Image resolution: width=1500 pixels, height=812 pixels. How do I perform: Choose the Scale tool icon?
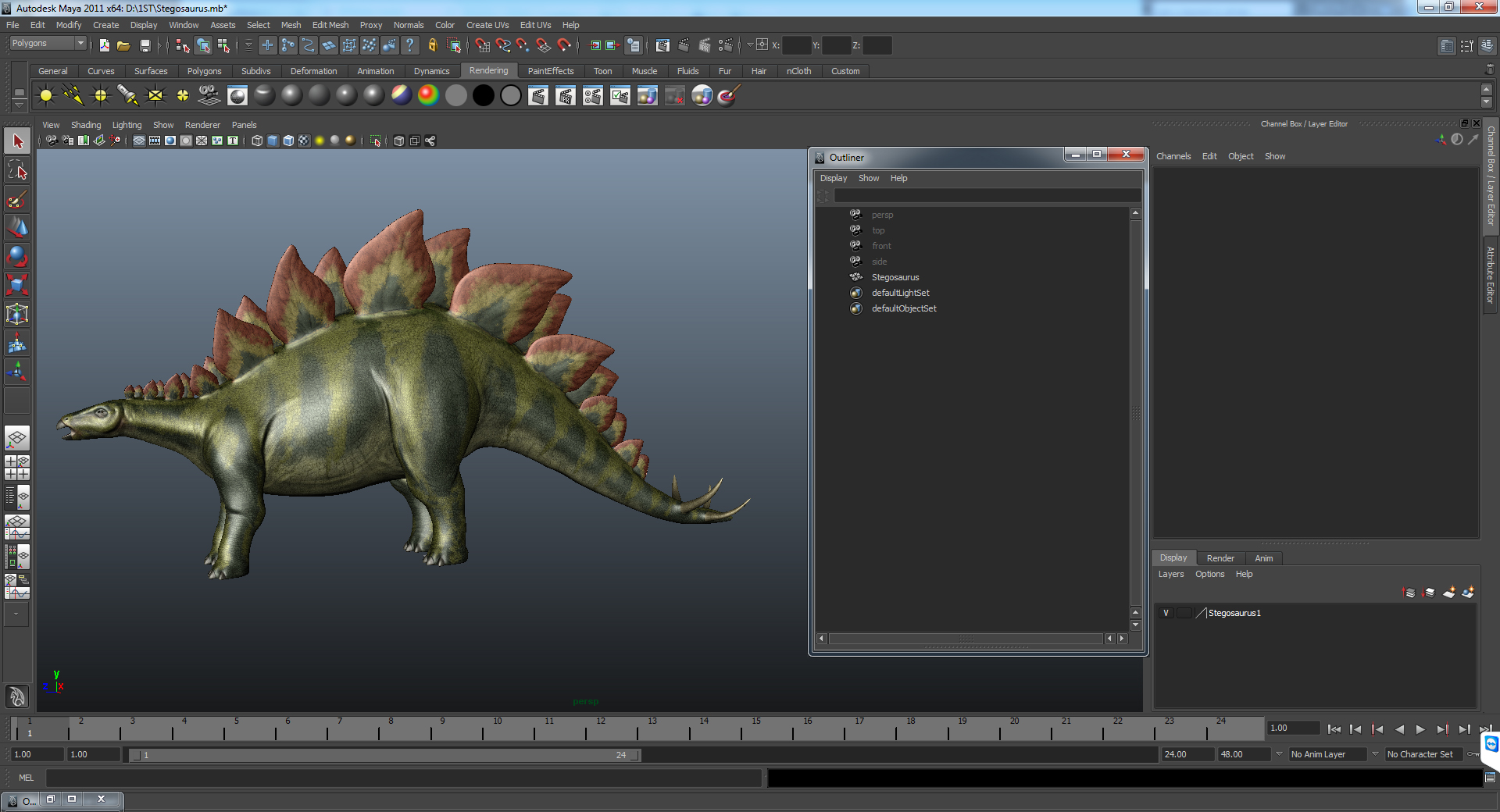[17, 285]
